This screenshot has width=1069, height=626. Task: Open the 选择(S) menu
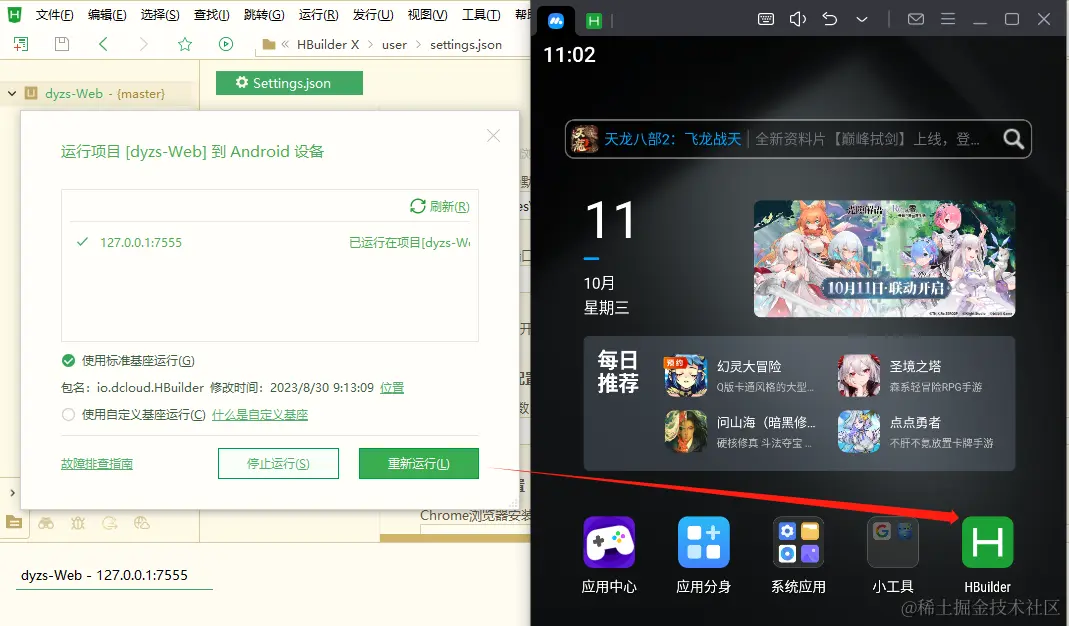[x=160, y=14]
